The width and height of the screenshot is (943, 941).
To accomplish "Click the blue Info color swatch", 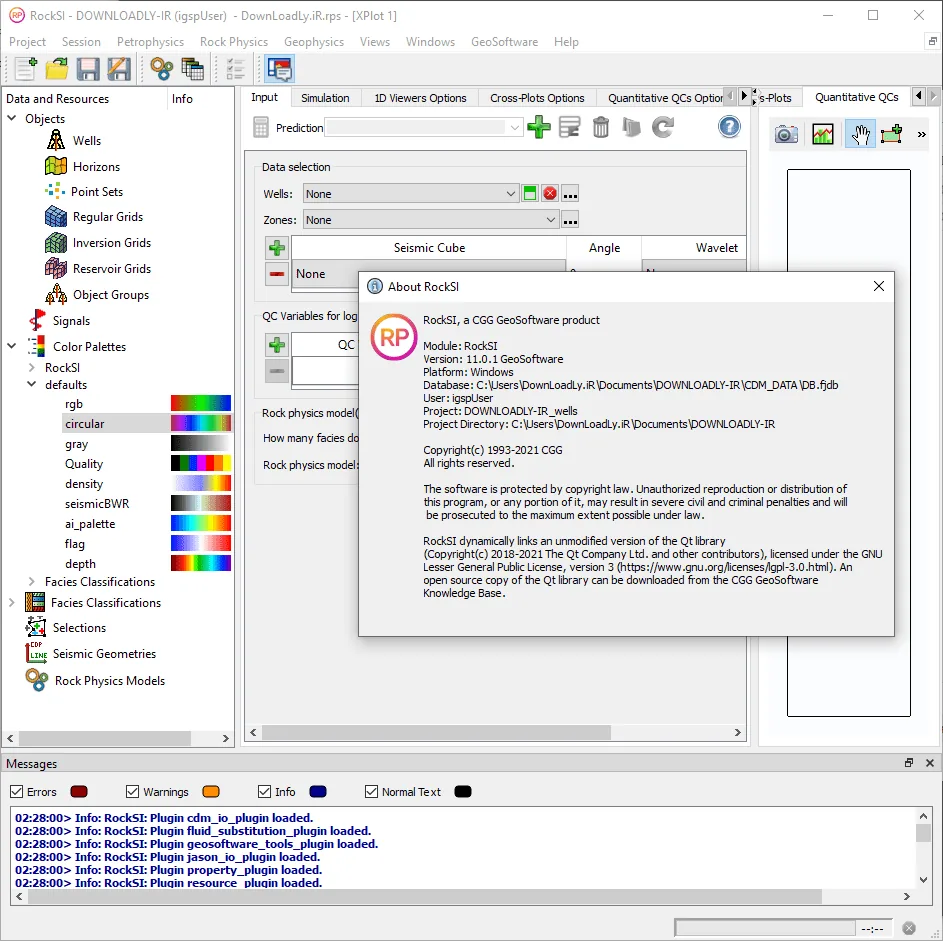I will point(318,792).
